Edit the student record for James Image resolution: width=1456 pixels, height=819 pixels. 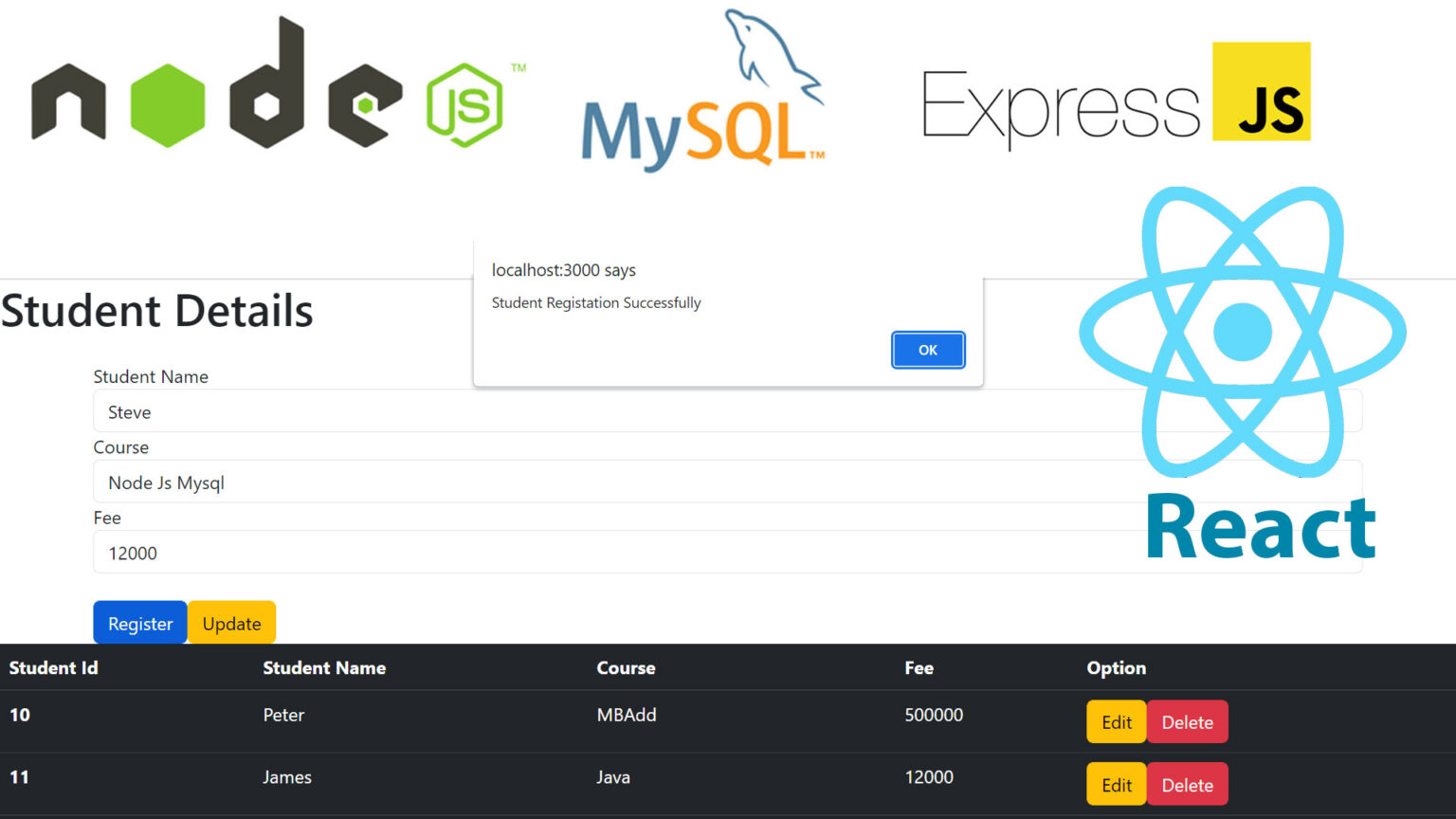point(1116,784)
